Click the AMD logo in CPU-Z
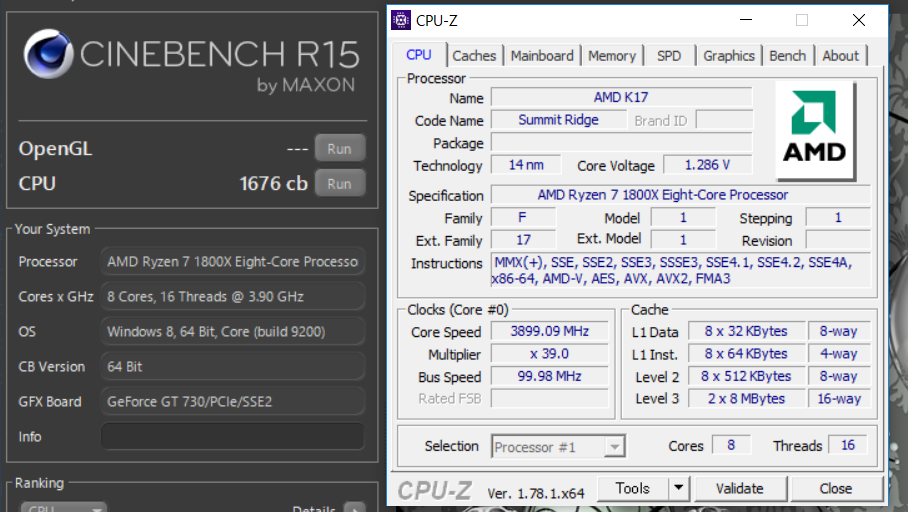This screenshot has width=908, height=512. [815, 130]
